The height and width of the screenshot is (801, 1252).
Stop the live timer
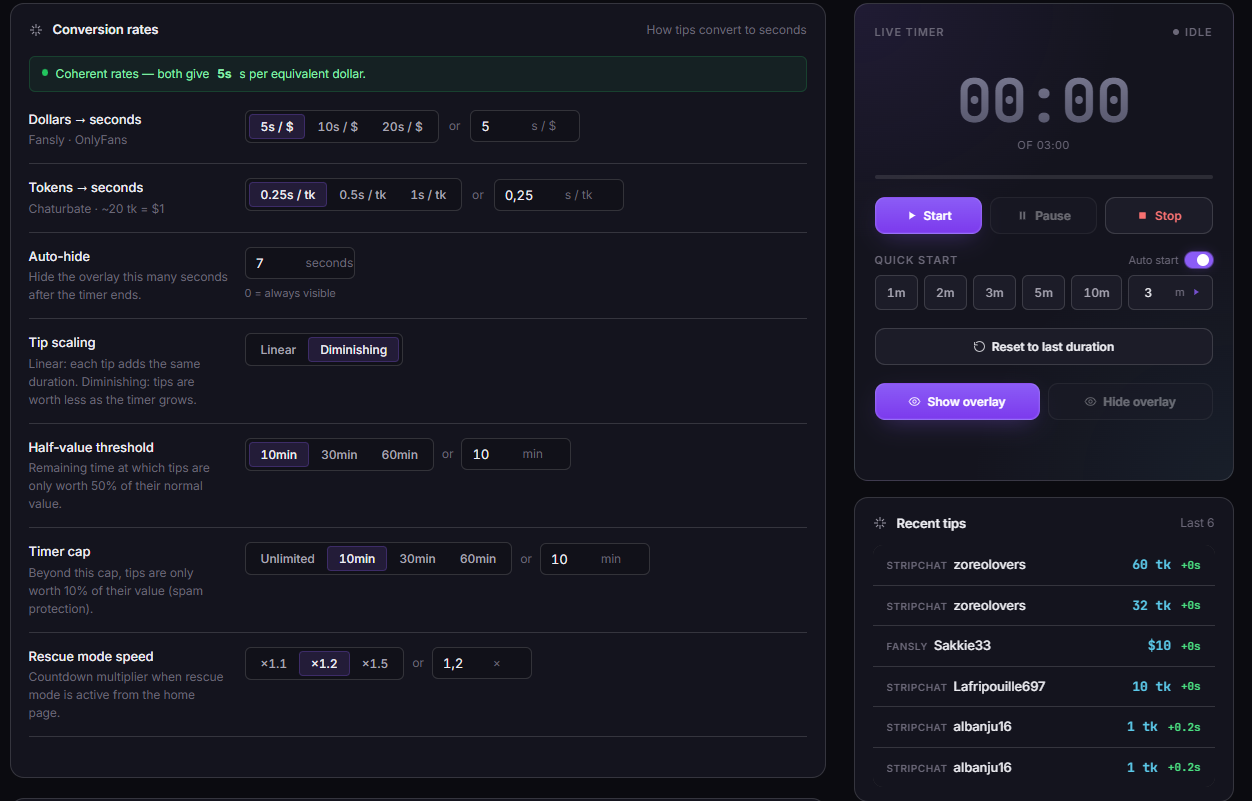point(1159,216)
